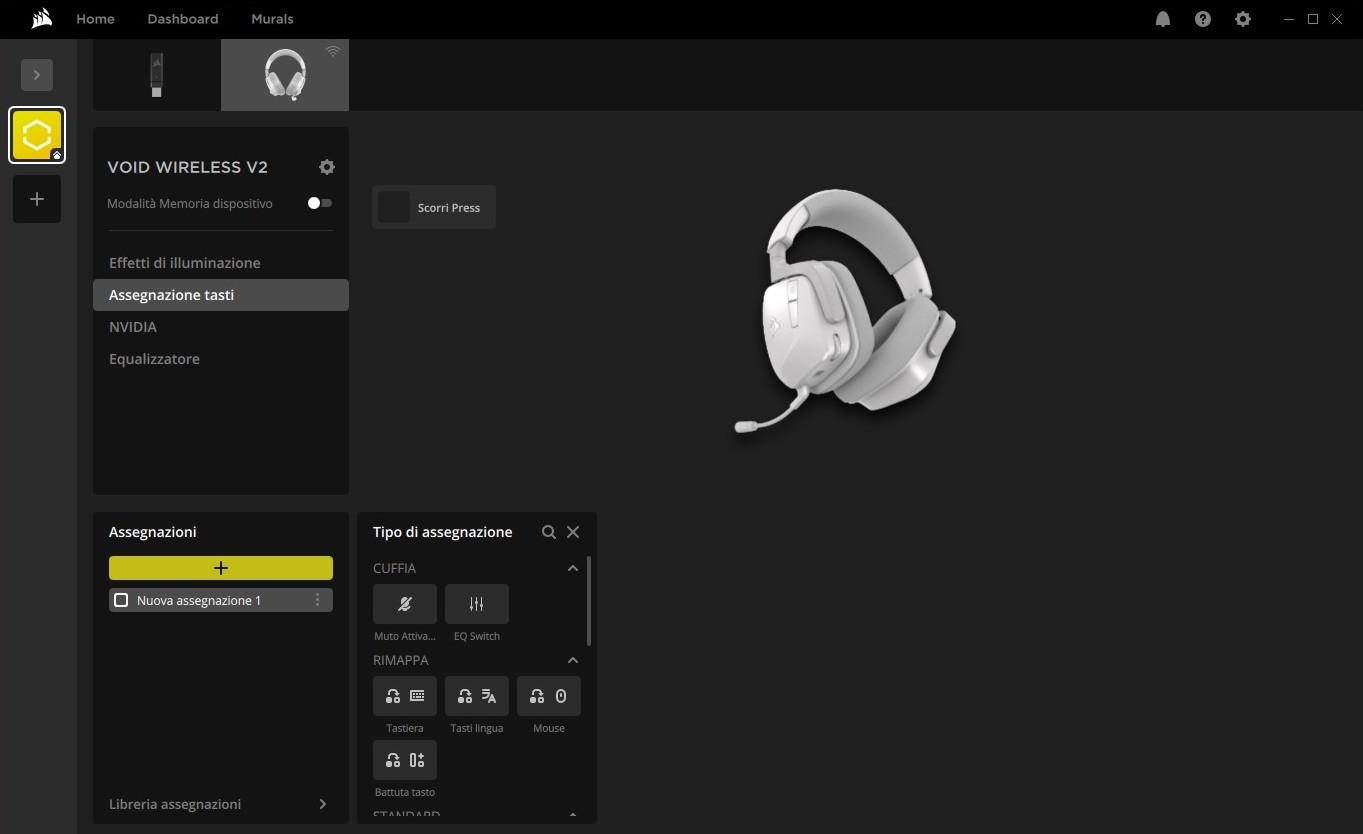Select the Tastiera remap icon
This screenshot has height=834, width=1363.
pyautogui.click(x=404, y=696)
